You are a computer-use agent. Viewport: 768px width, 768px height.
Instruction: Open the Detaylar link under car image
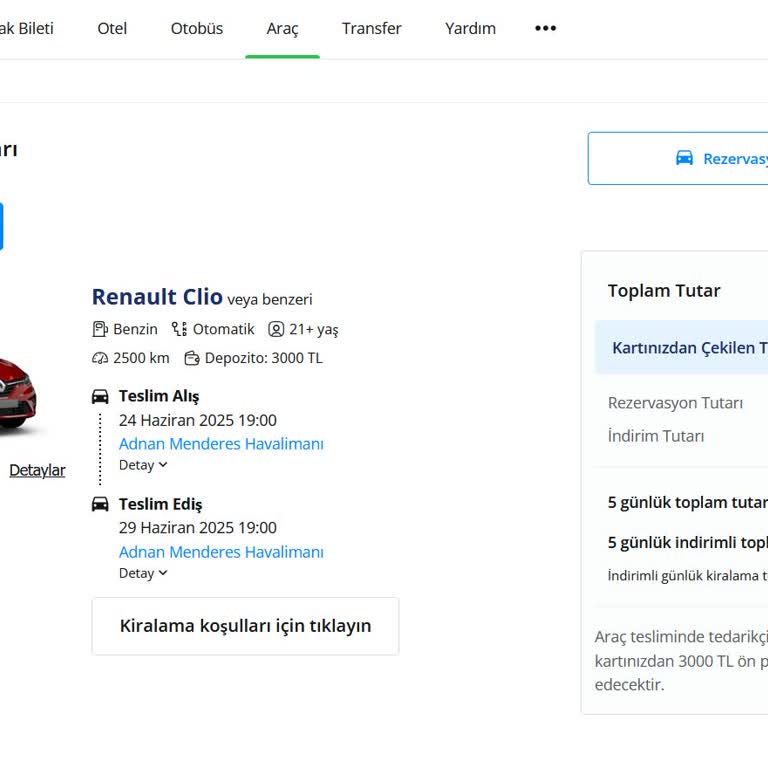tap(37, 470)
